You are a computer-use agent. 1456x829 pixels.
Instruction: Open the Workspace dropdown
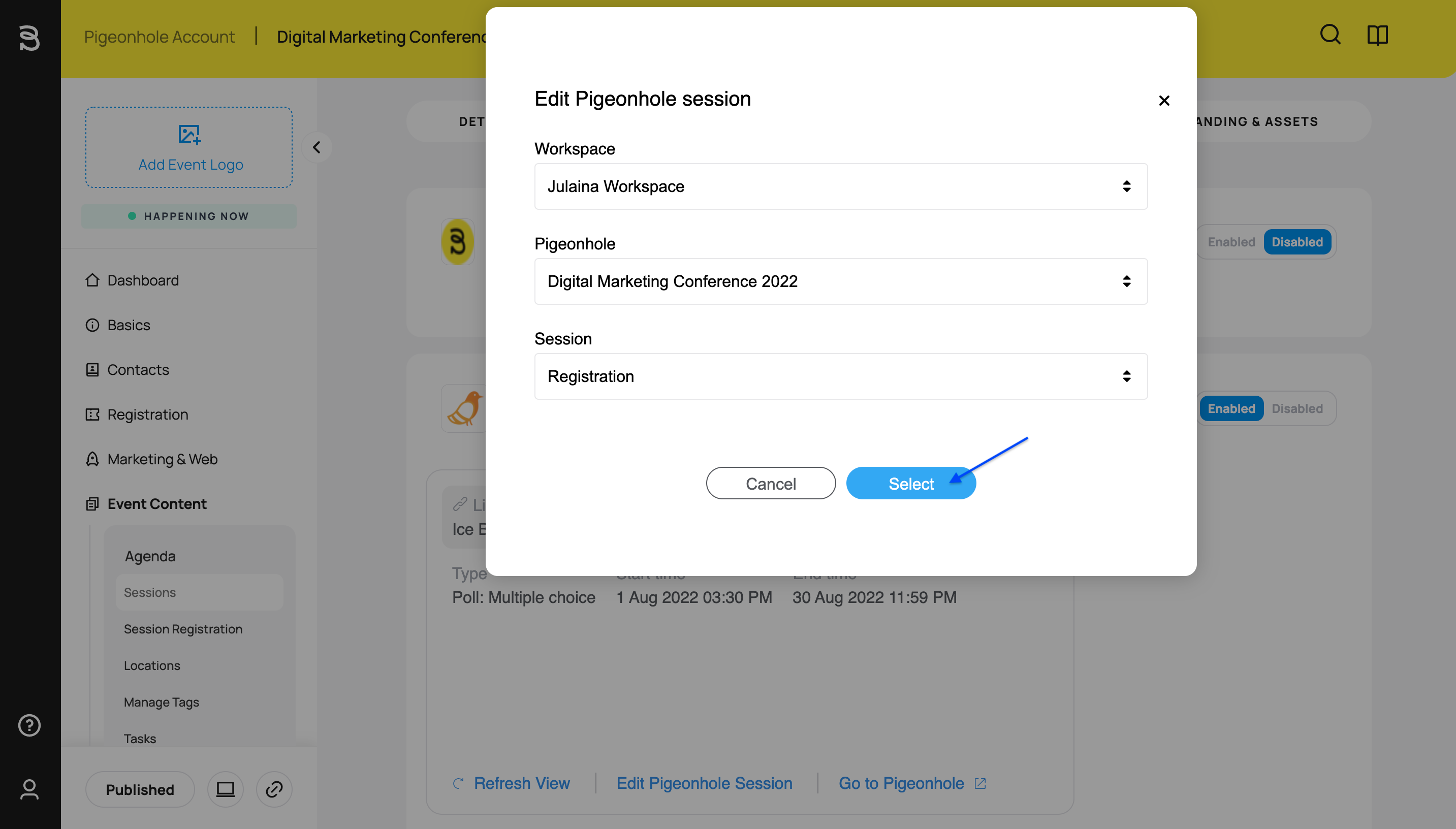coord(840,186)
